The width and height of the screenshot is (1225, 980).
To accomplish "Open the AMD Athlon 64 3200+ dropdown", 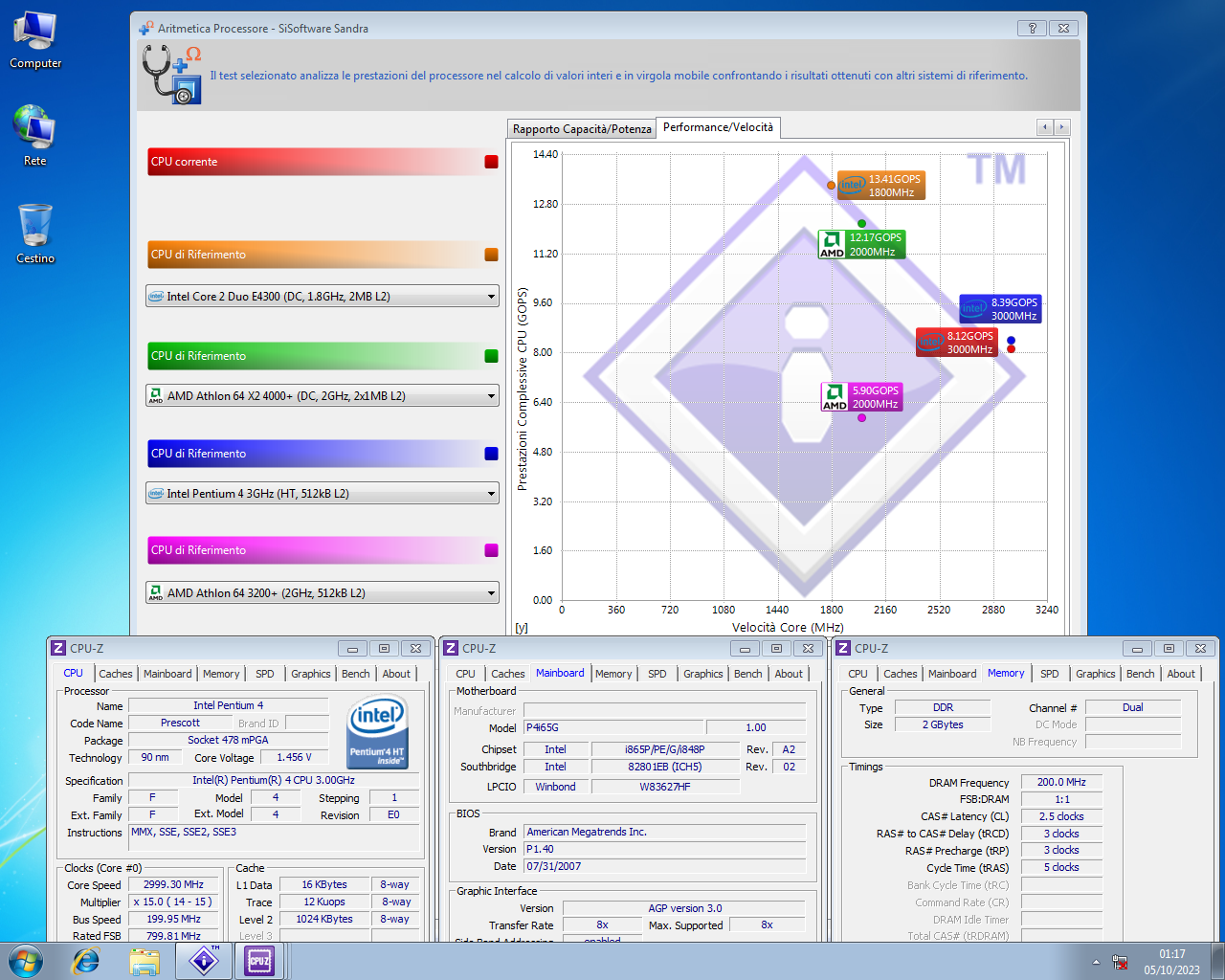I will [x=491, y=593].
